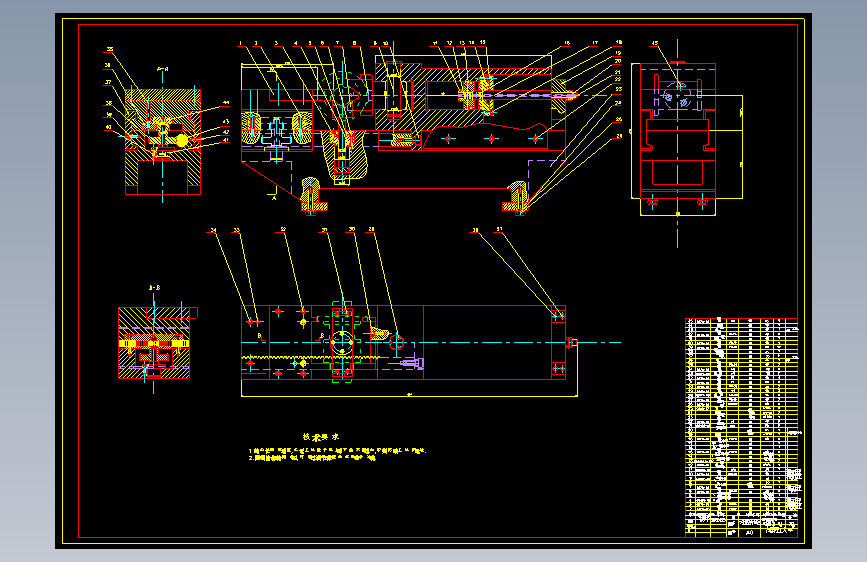Select the B-B section view label
The height and width of the screenshot is (562, 867).
(155, 288)
